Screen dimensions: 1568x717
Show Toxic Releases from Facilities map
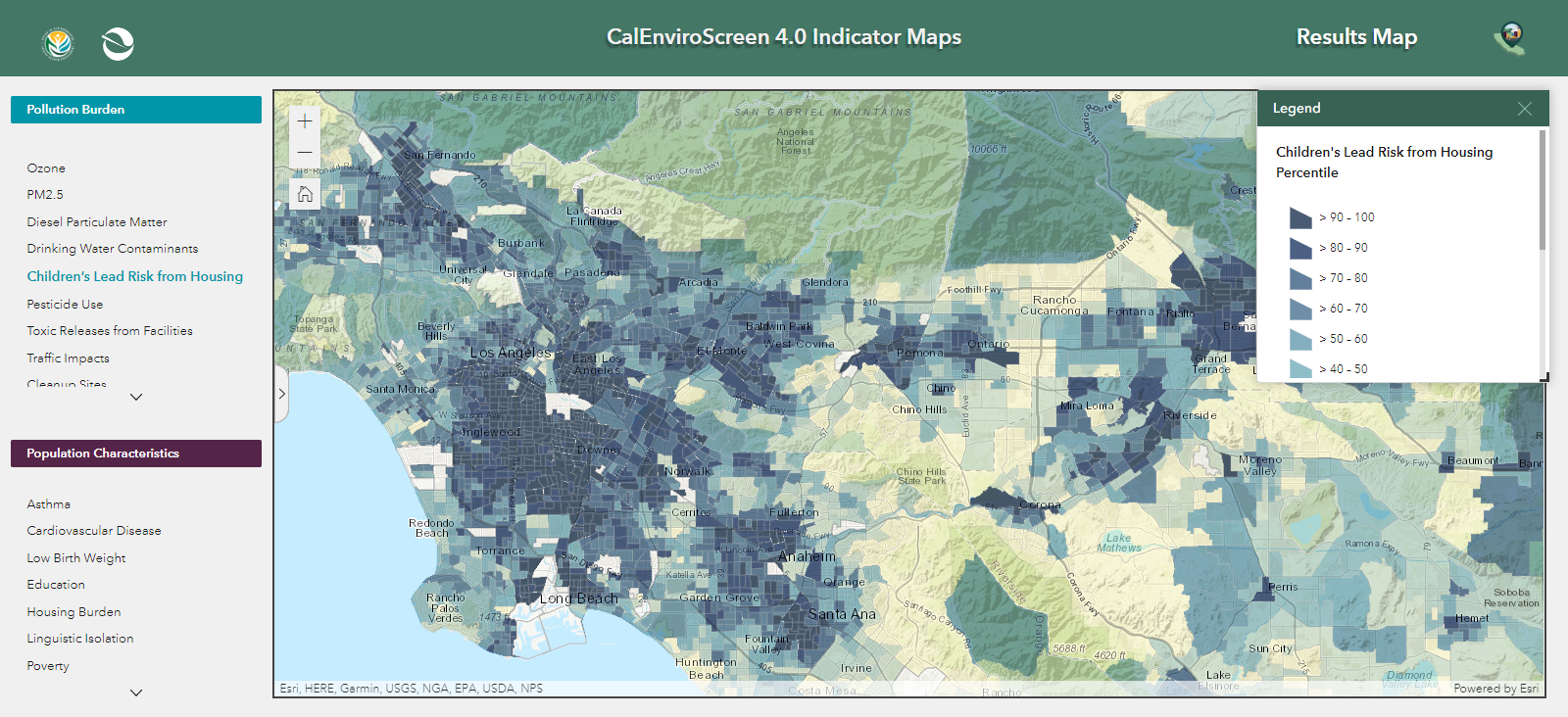pyautogui.click(x=110, y=331)
